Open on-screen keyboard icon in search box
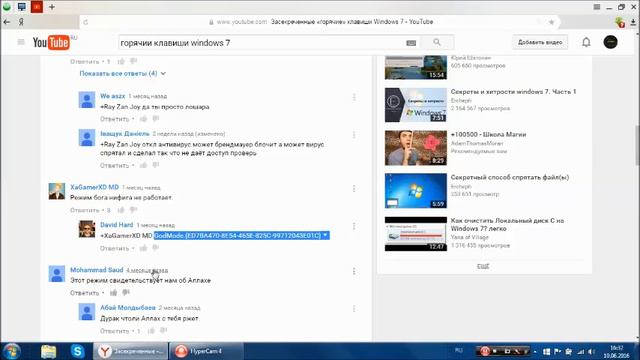Viewport: 640px width, 360px height. click(411, 43)
